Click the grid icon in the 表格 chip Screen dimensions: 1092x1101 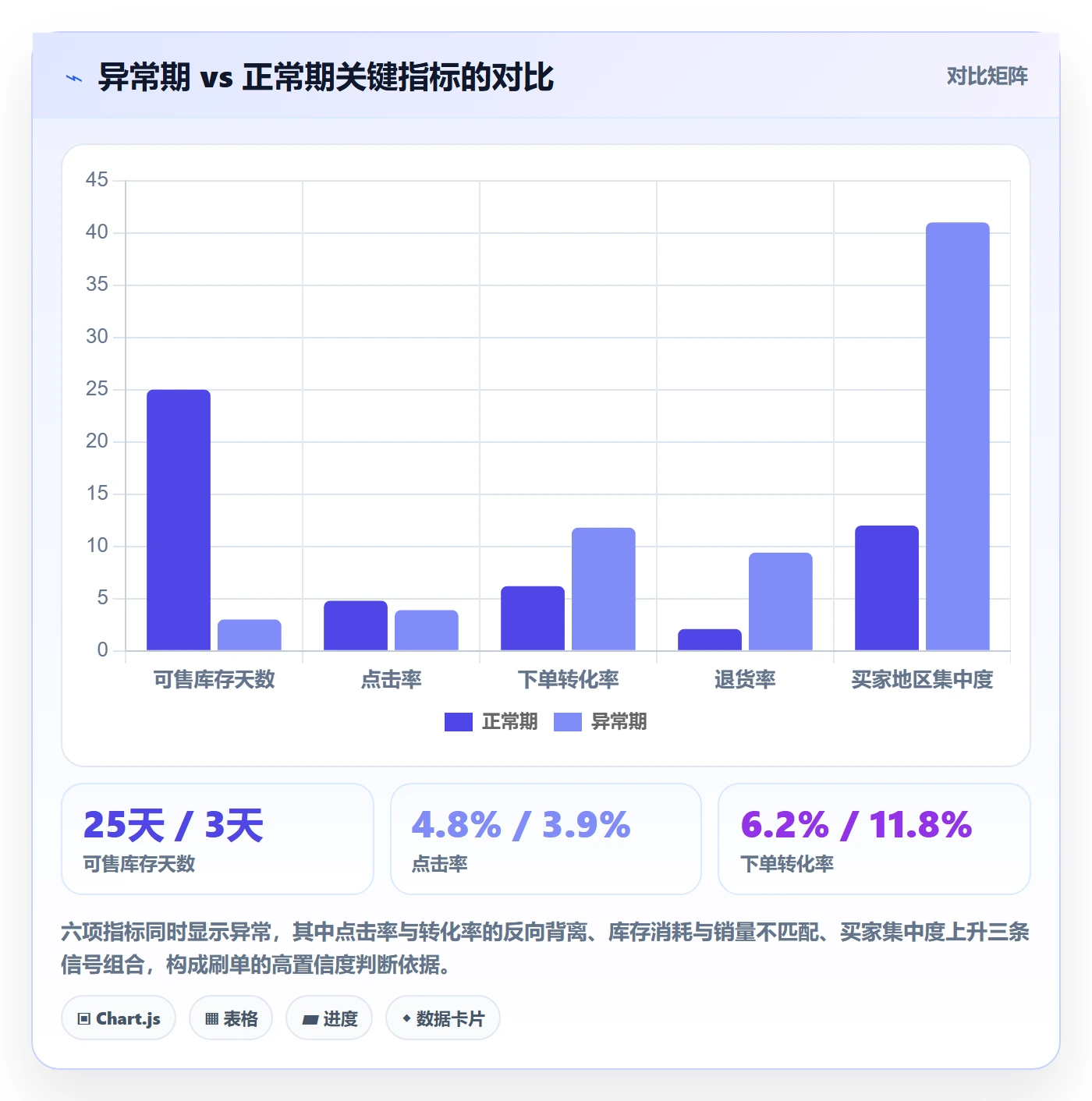tap(211, 1019)
